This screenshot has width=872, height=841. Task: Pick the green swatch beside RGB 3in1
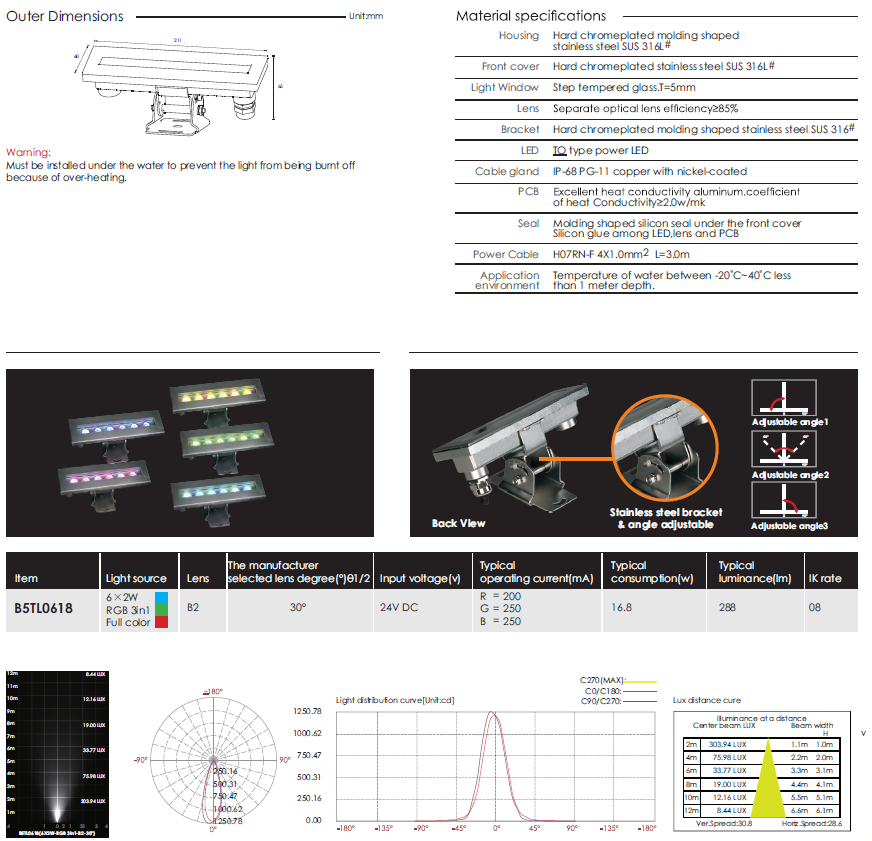tap(176, 608)
